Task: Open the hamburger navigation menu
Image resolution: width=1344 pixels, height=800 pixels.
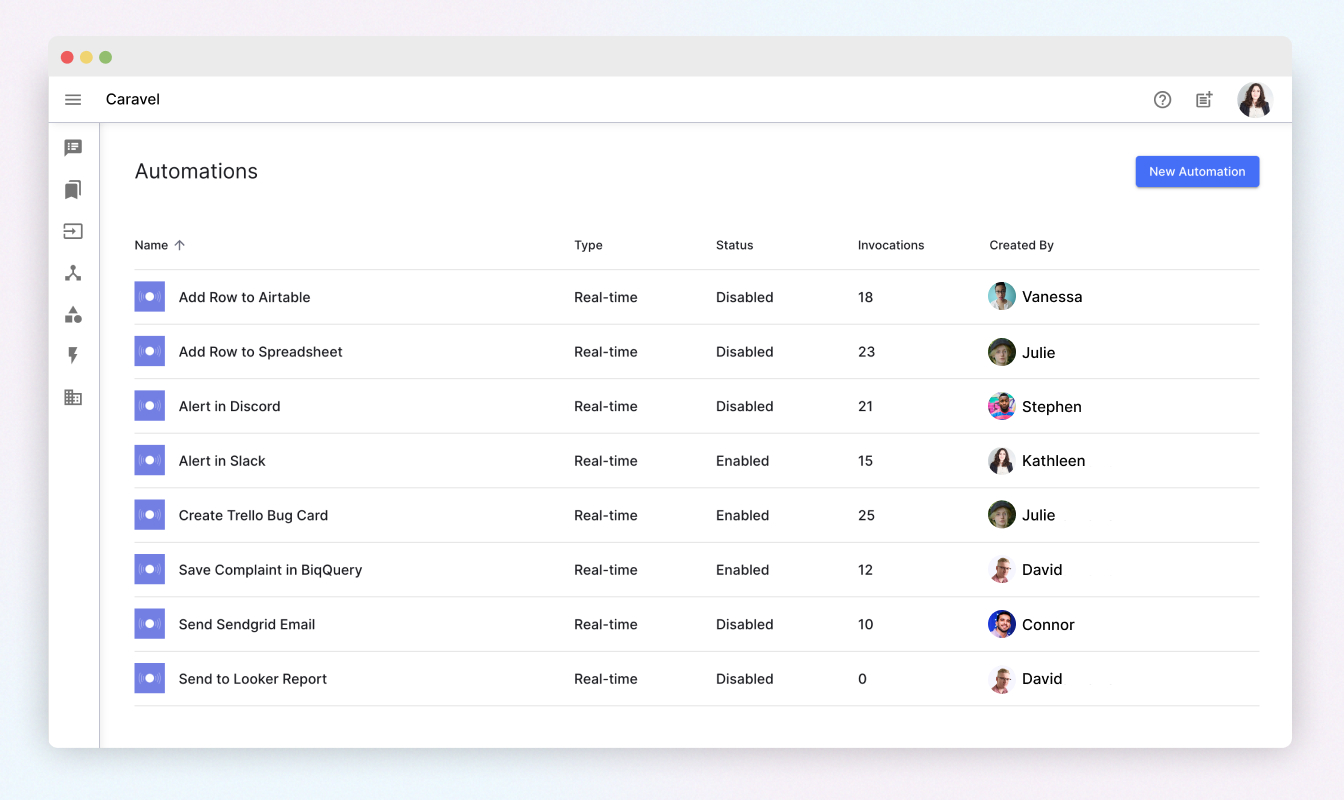Action: click(x=73, y=100)
